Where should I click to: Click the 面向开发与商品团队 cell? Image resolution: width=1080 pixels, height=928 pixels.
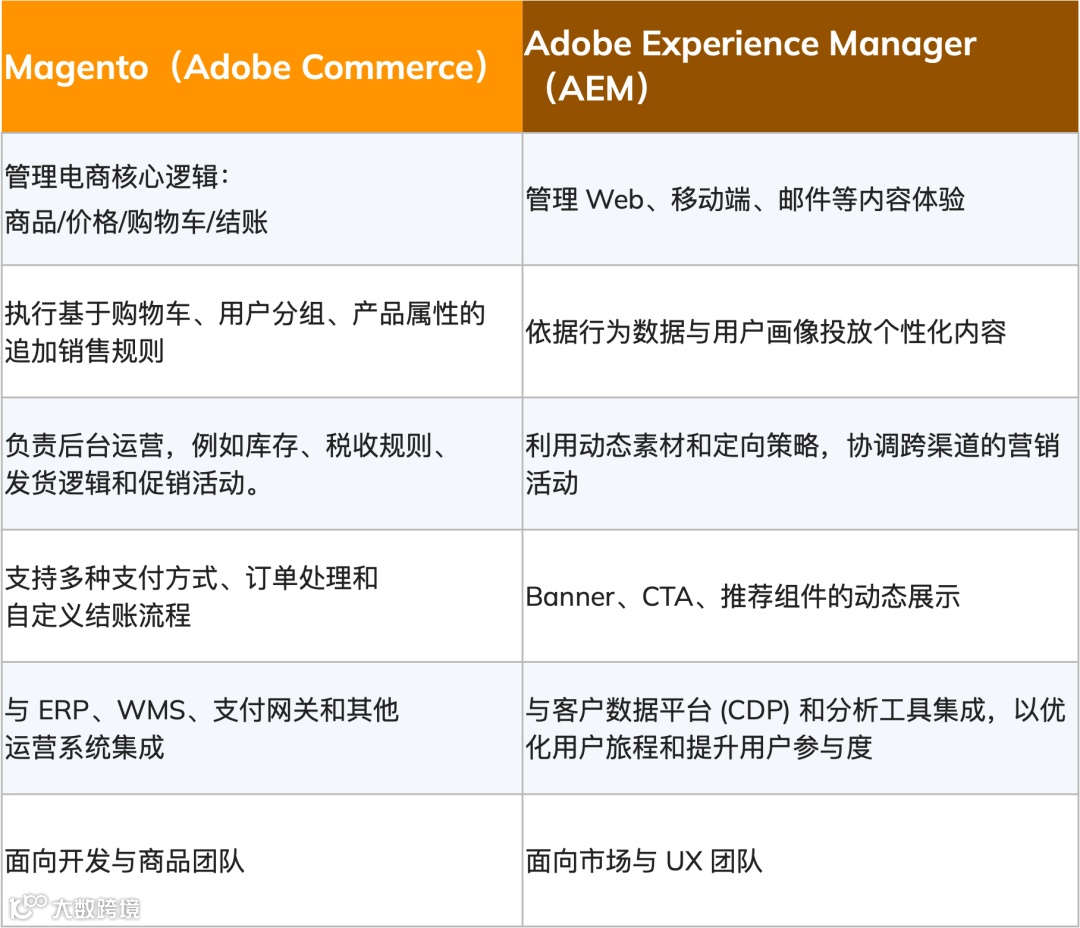point(262,860)
